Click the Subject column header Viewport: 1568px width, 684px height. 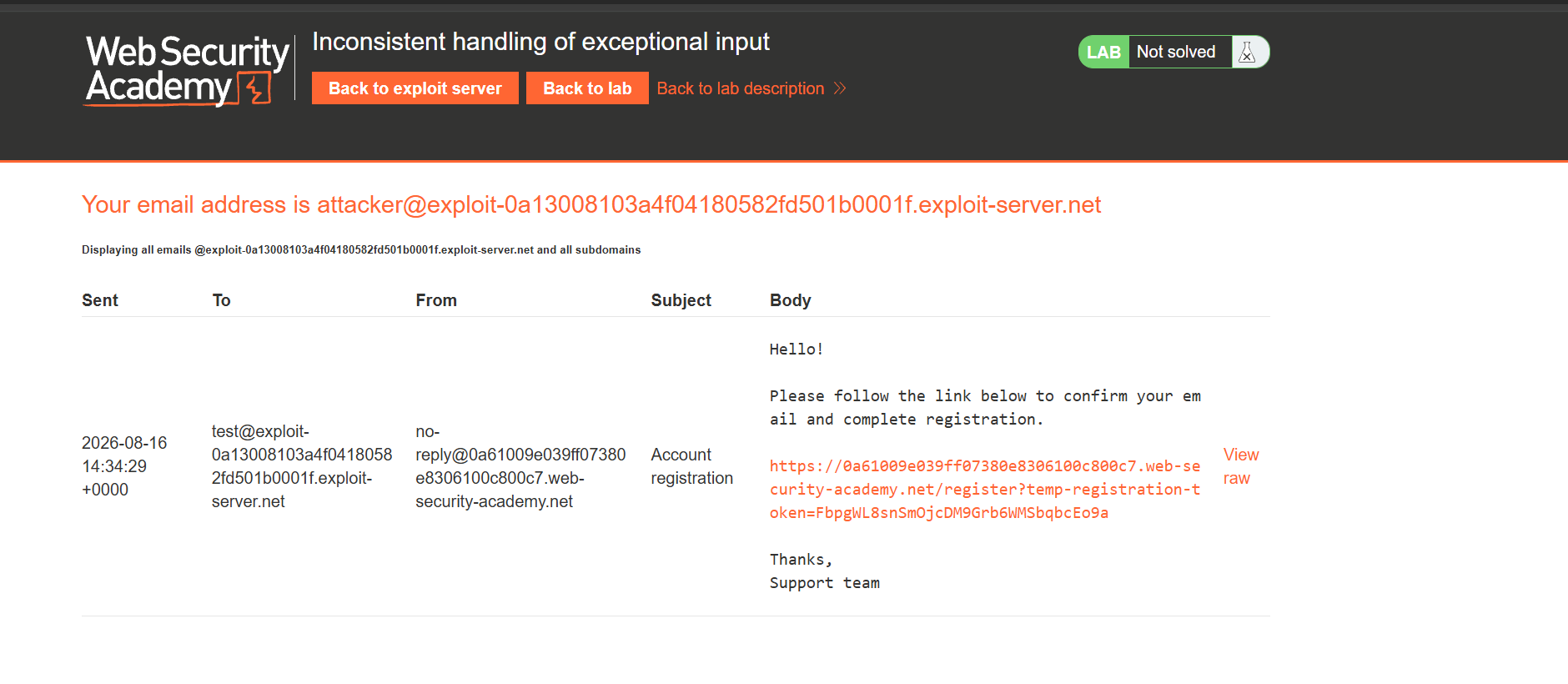pos(681,300)
